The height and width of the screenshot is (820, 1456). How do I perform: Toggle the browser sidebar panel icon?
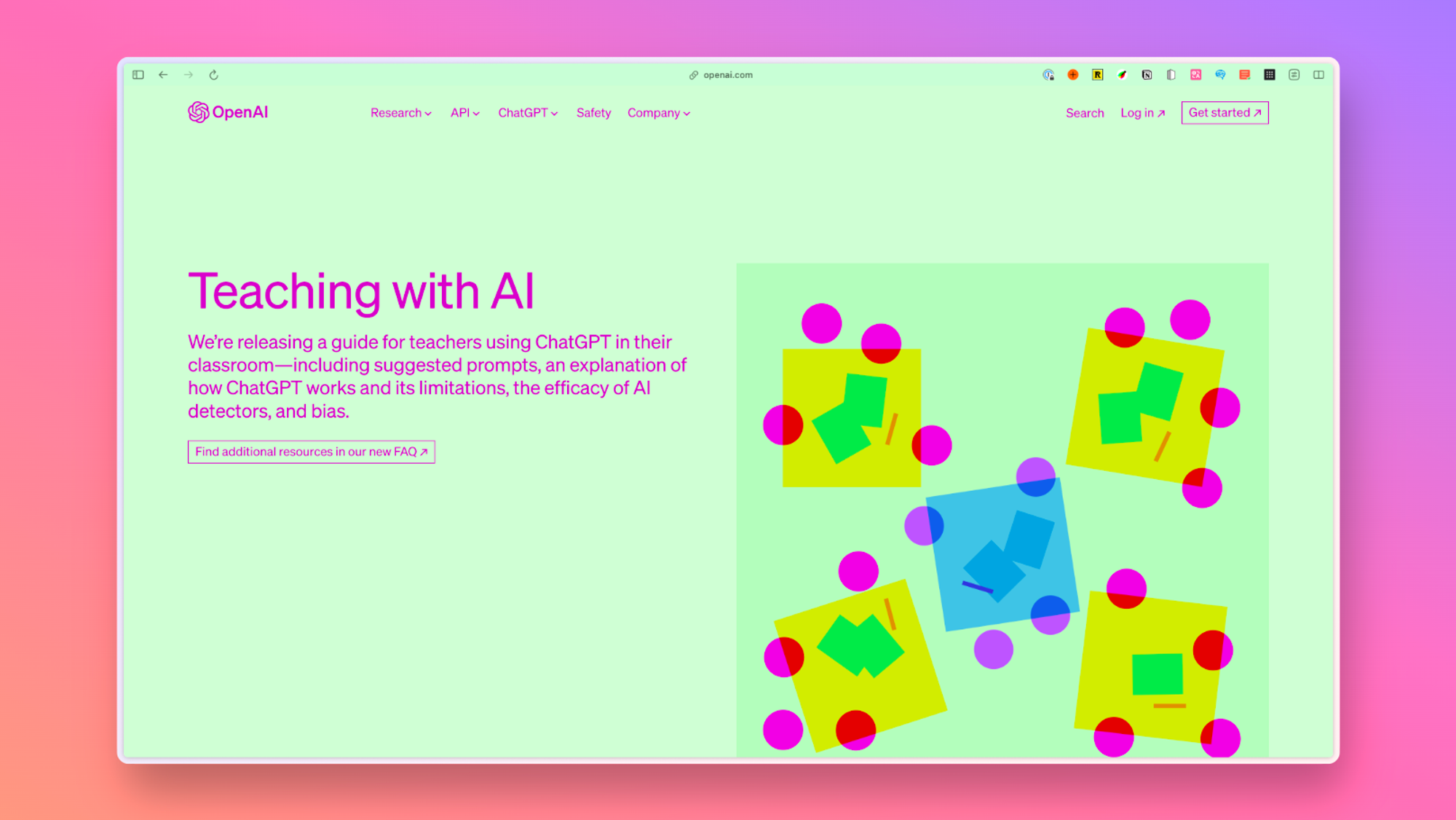138,75
